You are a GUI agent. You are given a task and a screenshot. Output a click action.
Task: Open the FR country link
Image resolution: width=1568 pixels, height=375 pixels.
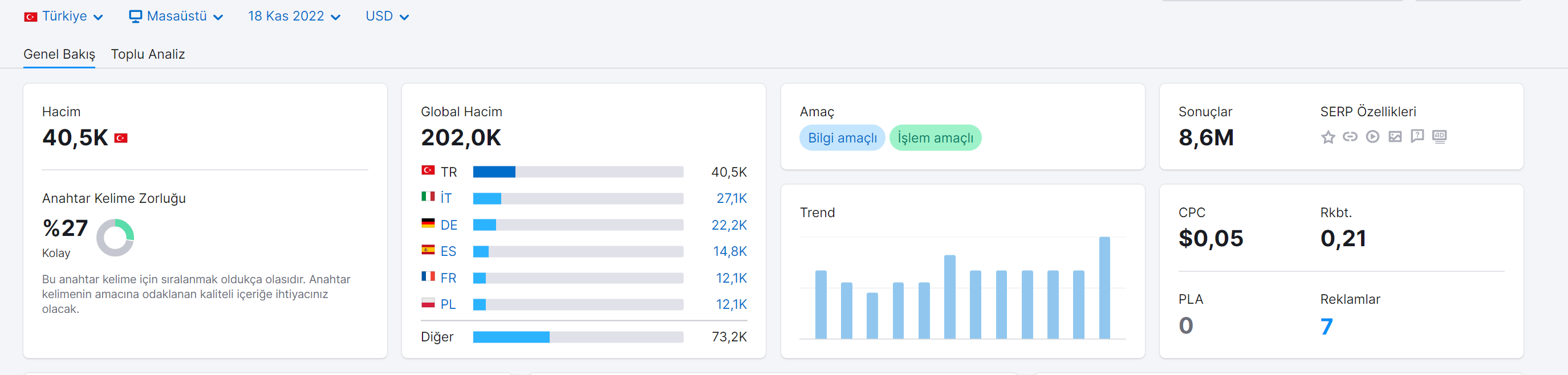(448, 278)
